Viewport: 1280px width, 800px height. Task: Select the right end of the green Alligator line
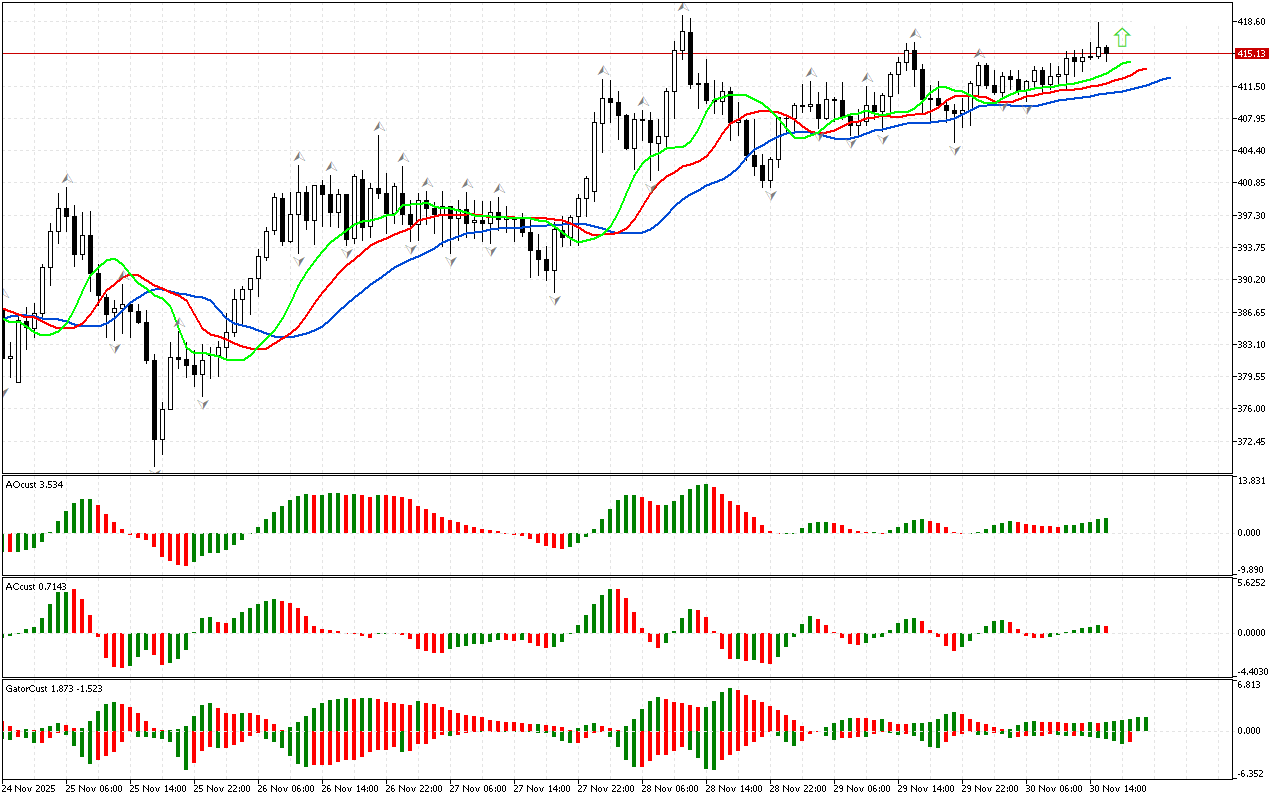tap(1130, 63)
